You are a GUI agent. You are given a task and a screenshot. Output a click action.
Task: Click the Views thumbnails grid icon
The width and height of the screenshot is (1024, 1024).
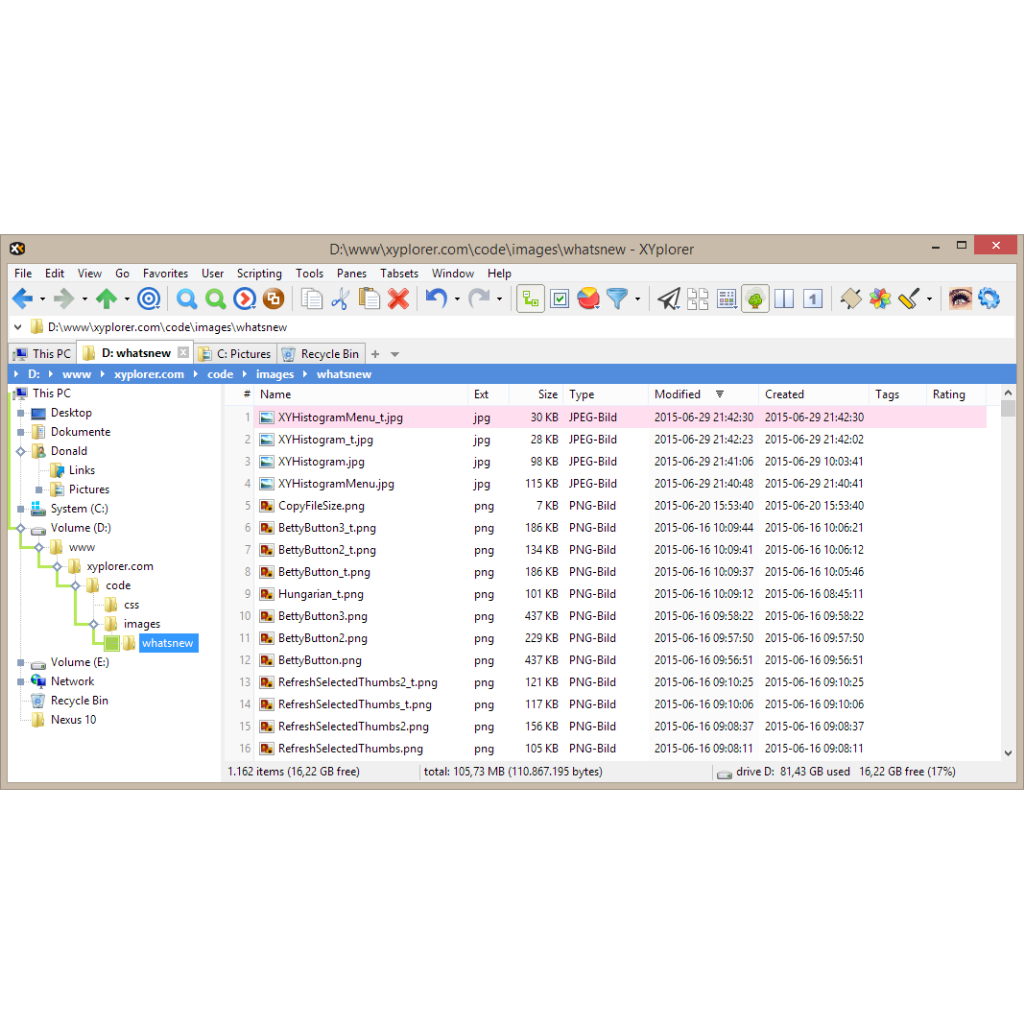point(697,299)
